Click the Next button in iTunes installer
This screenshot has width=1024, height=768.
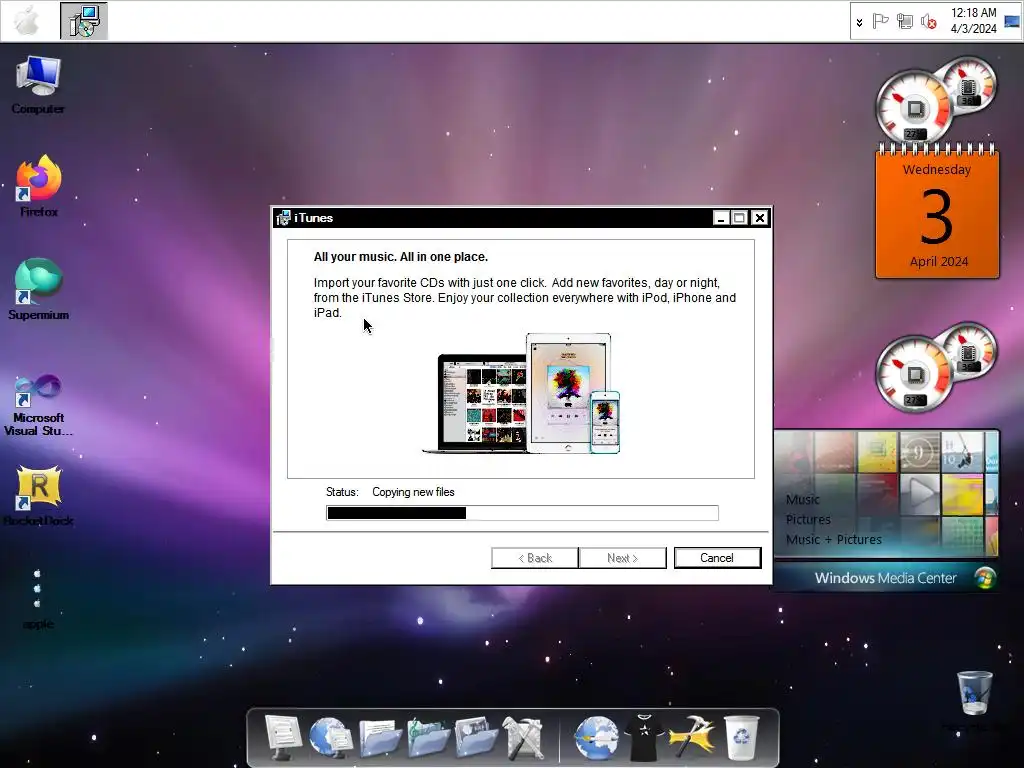622,558
